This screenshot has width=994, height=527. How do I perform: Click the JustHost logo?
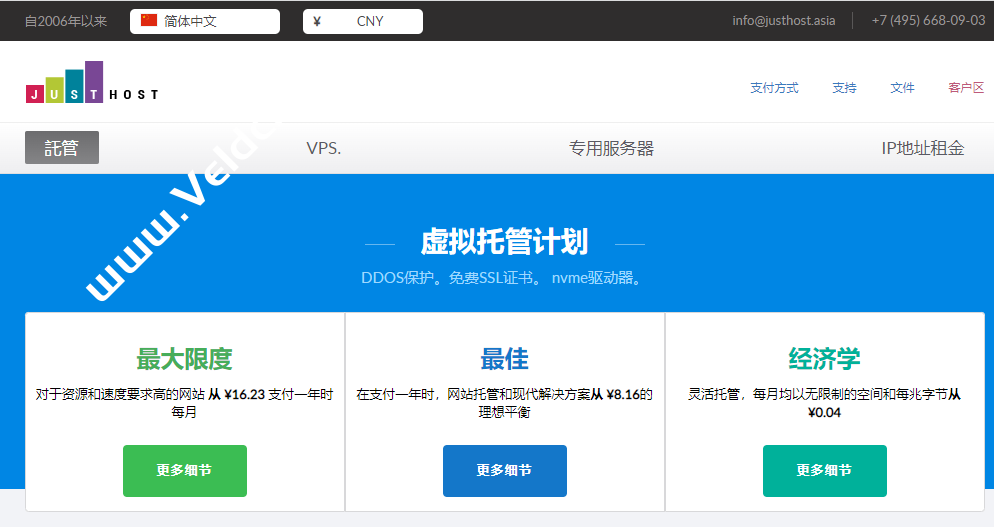pyautogui.click(x=92, y=82)
